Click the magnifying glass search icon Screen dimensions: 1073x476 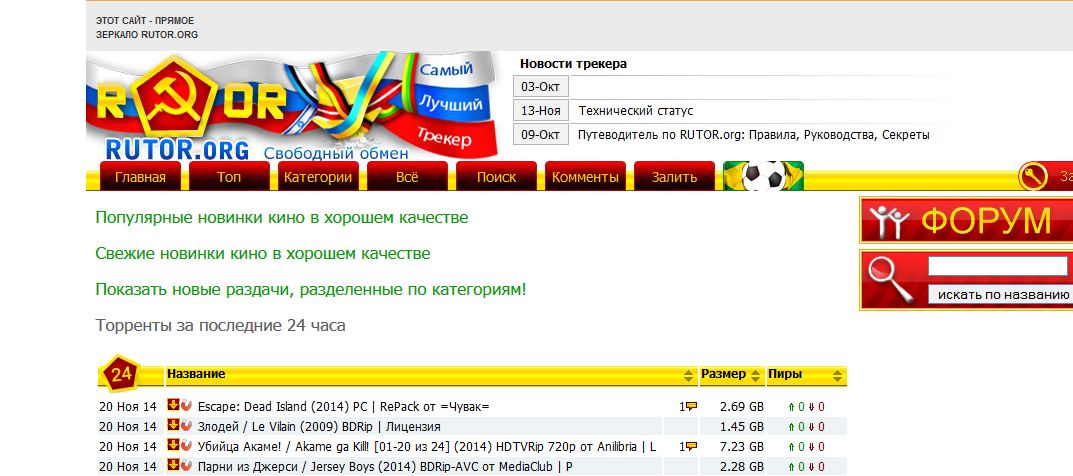coord(890,280)
